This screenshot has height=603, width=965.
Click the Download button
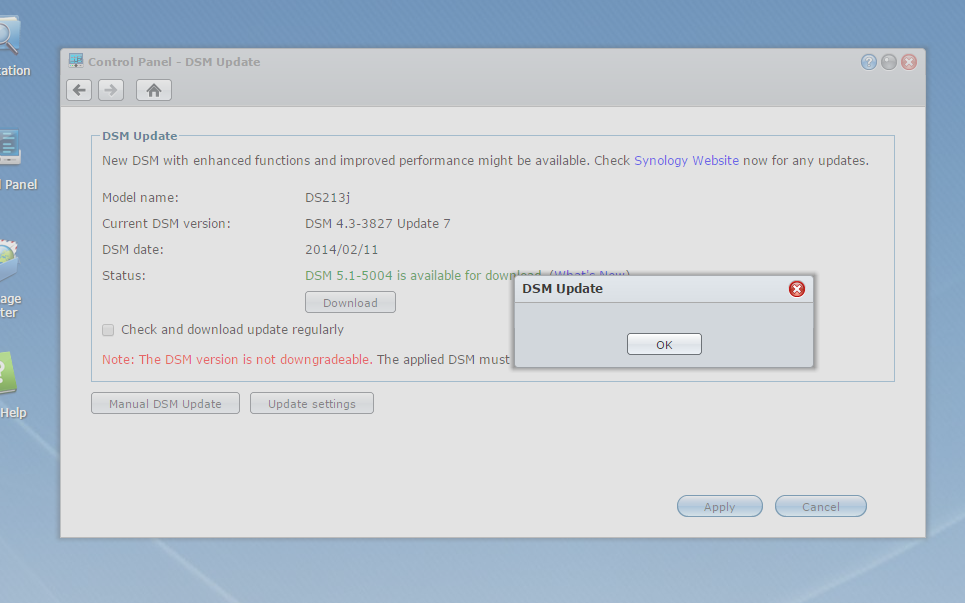350,303
